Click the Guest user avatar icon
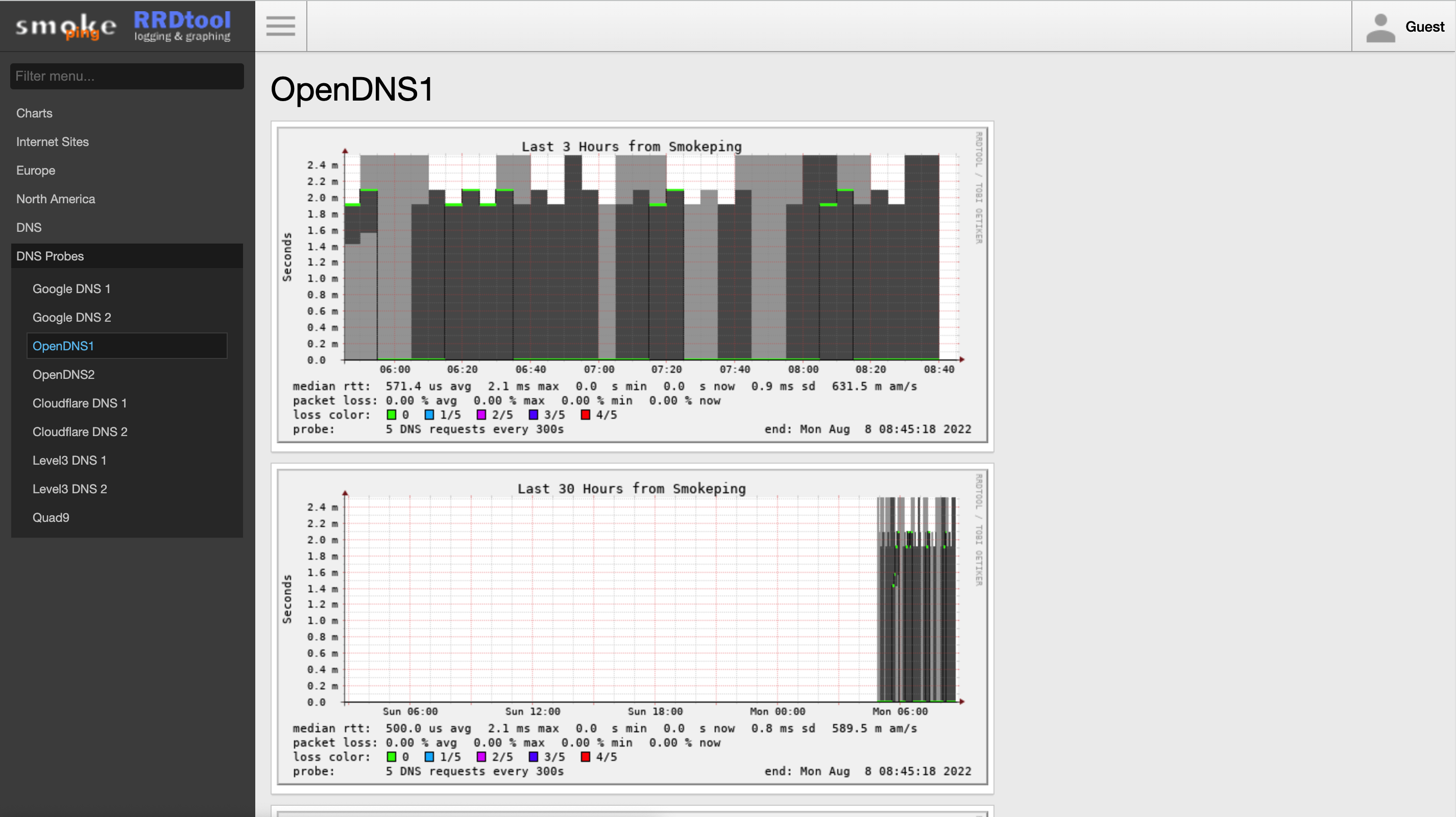Image resolution: width=1456 pixels, height=817 pixels. point(1380,27)
